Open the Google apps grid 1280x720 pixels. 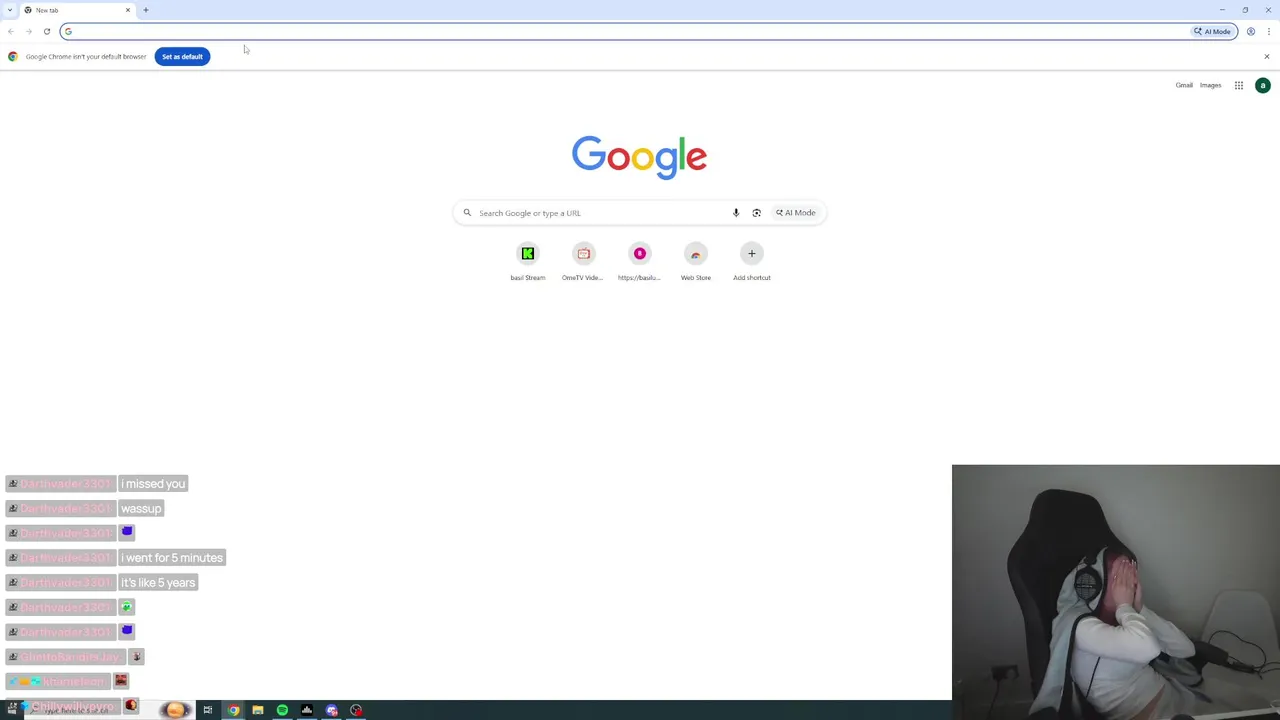pos(1239,85)
